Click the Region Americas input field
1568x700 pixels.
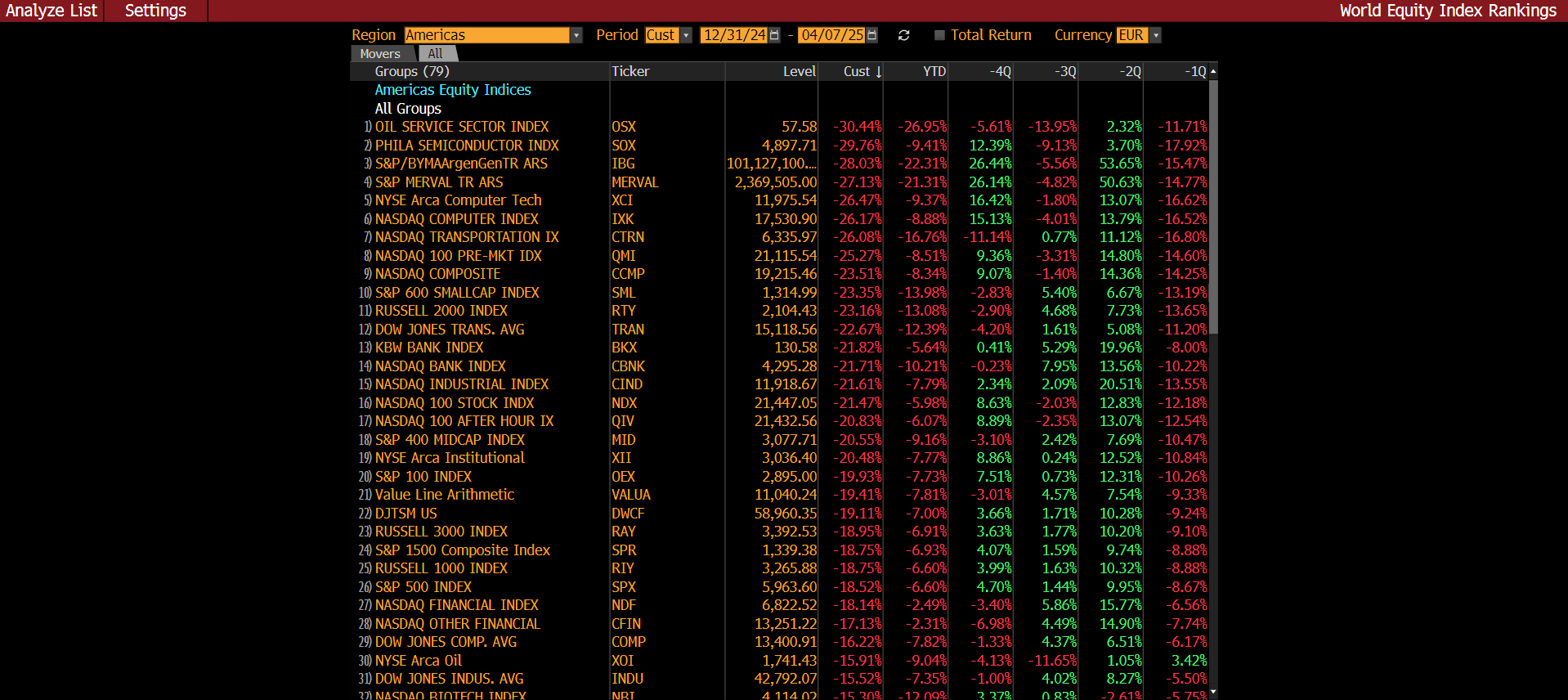[487, 35]
